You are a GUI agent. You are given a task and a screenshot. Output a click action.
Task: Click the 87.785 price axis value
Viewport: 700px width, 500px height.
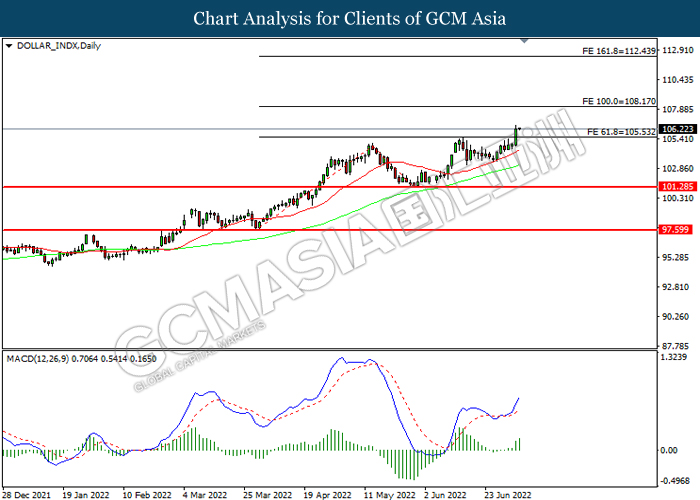click(x=678, y=346)
